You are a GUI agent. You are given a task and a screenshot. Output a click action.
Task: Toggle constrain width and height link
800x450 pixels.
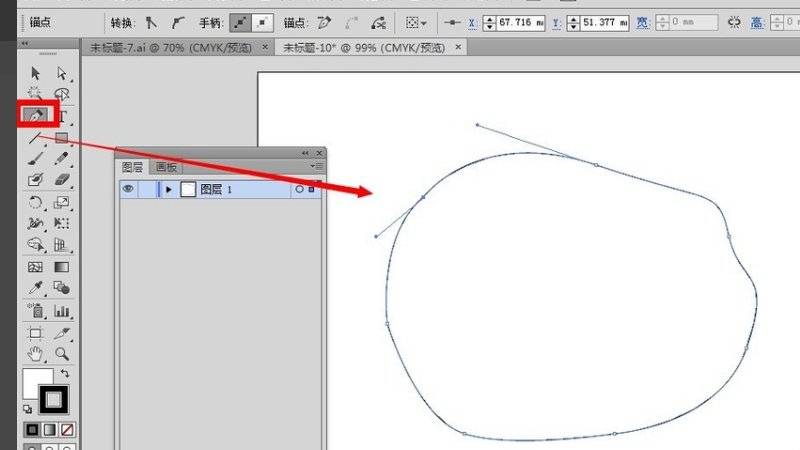(734, 22)
